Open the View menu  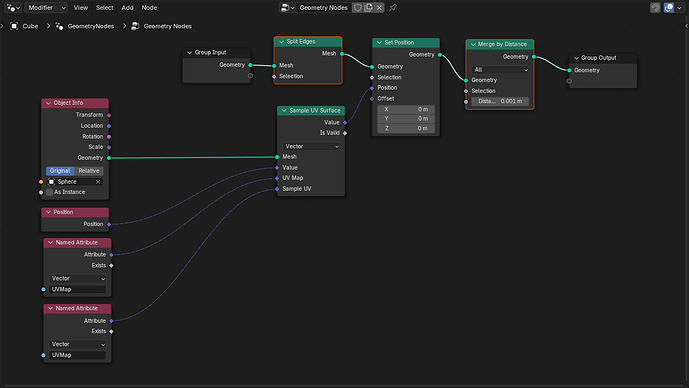[x=80, y=7]
